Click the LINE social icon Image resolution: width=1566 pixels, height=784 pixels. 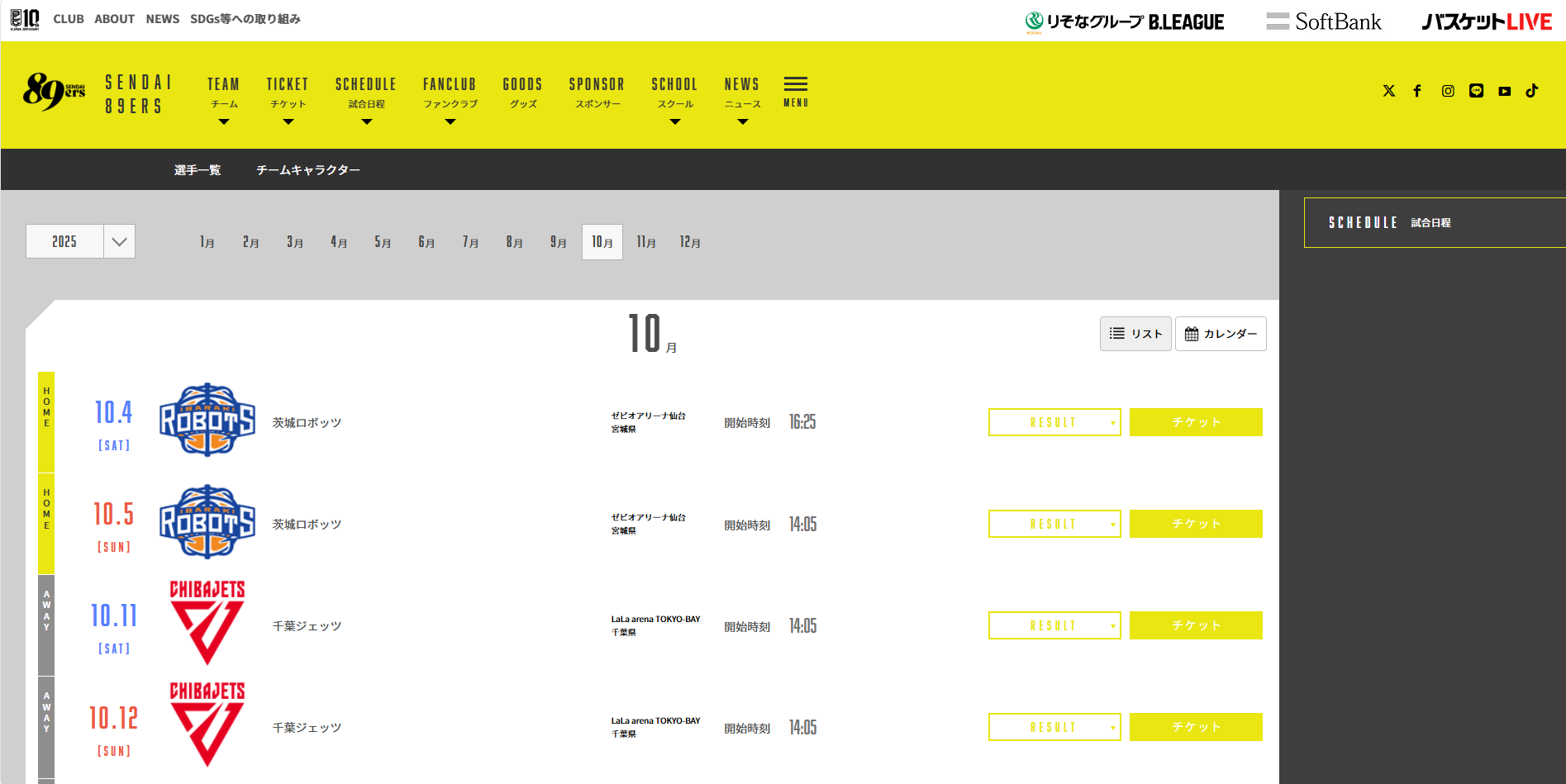(1476, 91)
